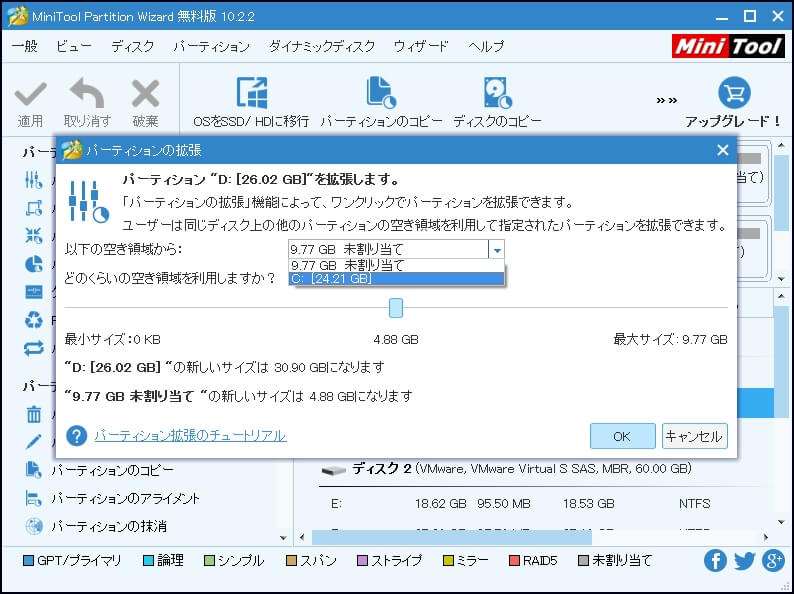794x594 pixels.
Task: Open the Google Plus share icon
Action: coord(773,561)
